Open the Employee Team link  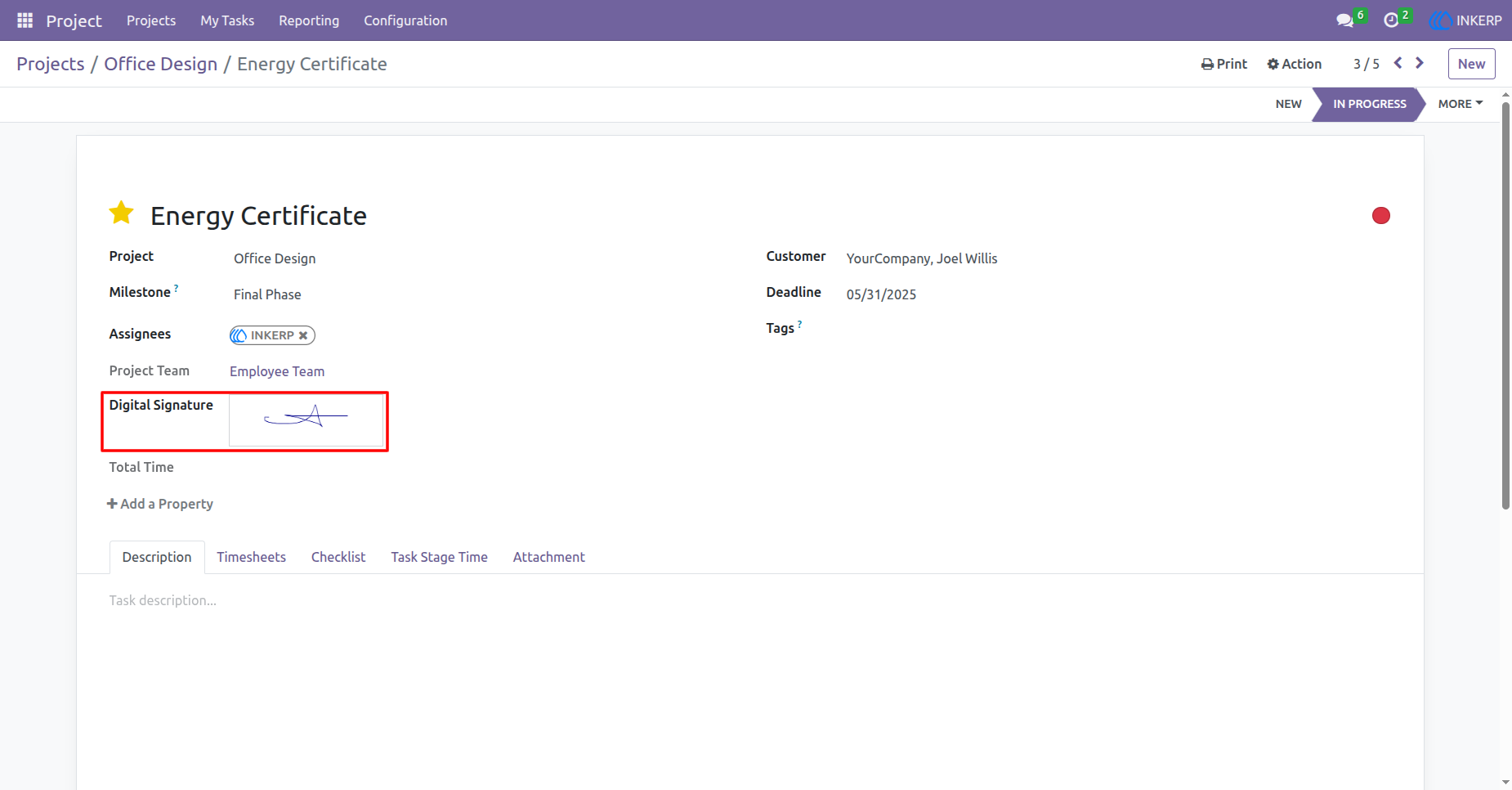[277, 371]
